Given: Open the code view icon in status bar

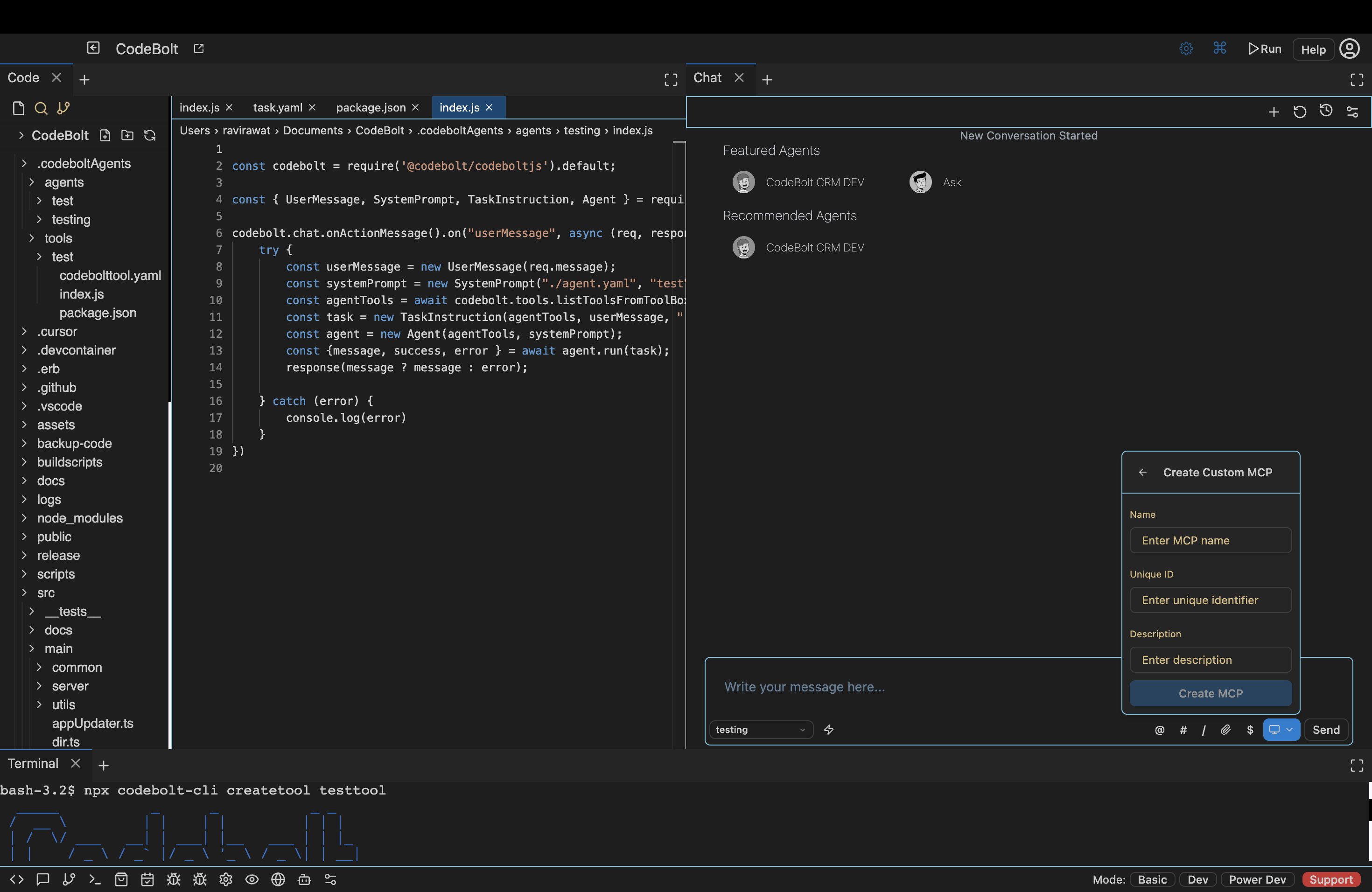Looking at the screenshot, I should (17, 879).
